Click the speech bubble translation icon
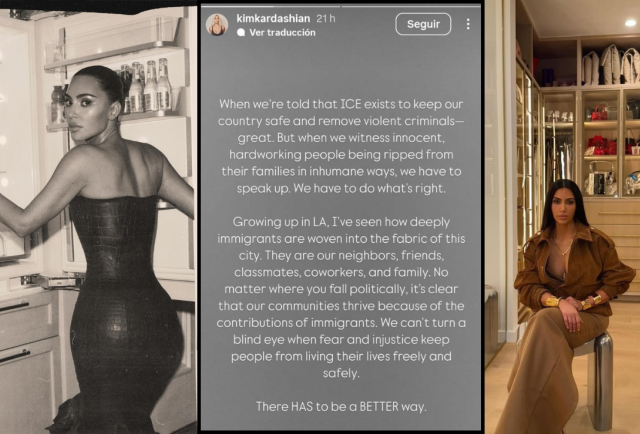 tap(241, 32)
